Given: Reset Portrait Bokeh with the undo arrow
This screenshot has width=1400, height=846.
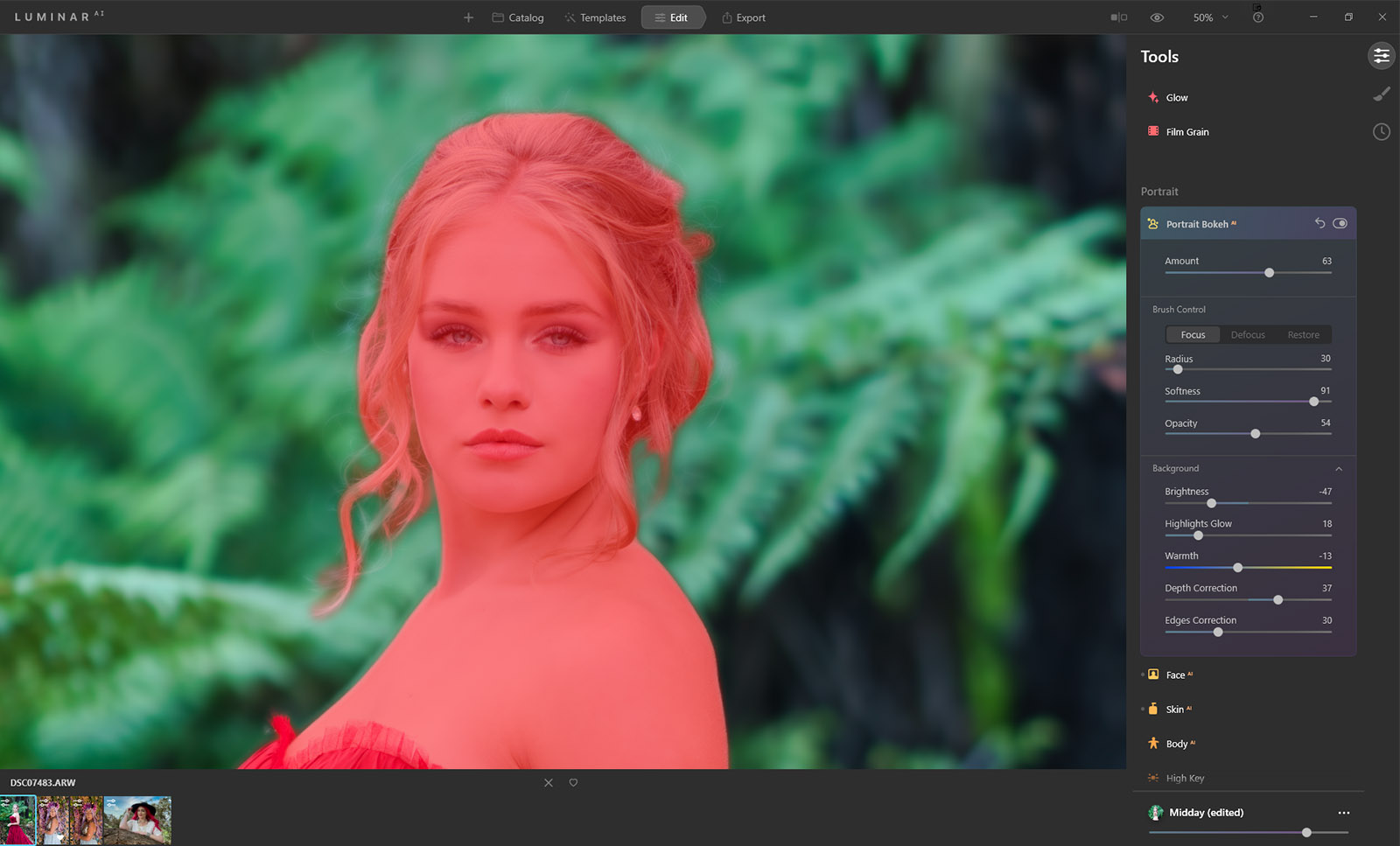Looking at the screenshot, I should pos(1319,223).
